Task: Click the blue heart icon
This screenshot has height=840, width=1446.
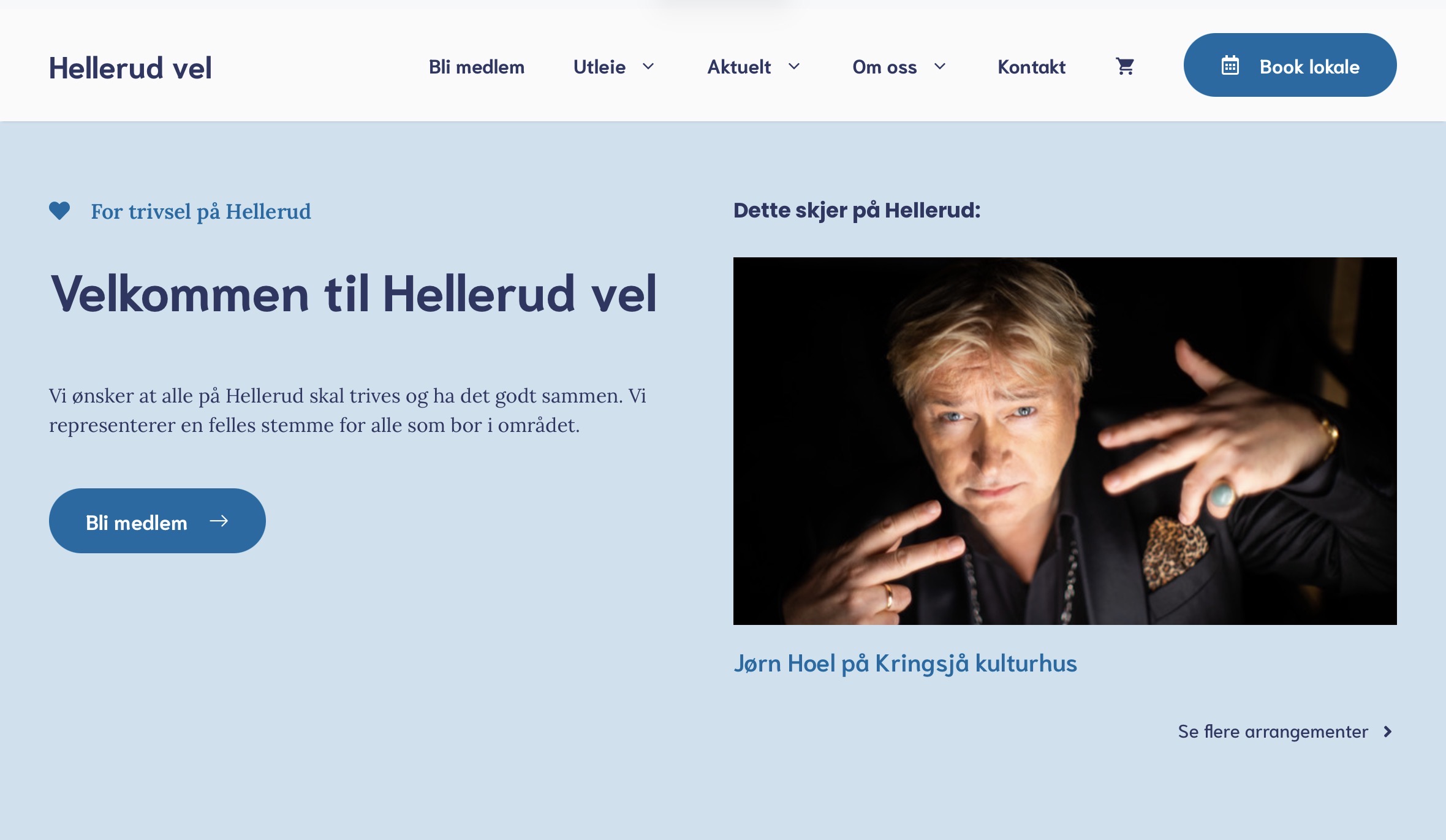Action: coord(59,211)
